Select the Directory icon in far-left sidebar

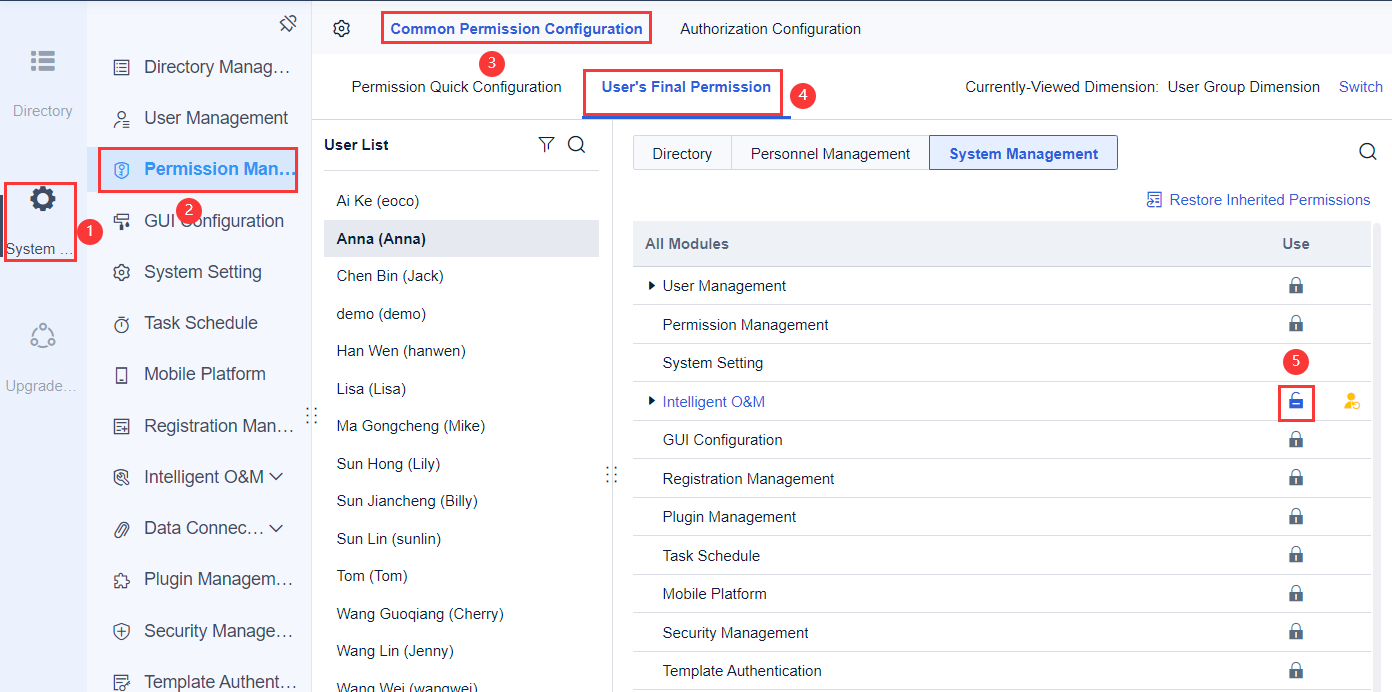point(42,60)
